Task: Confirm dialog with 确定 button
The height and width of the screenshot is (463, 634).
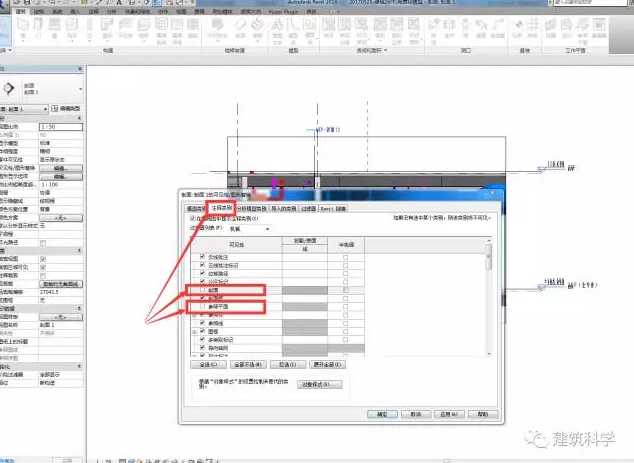Action: 382,414
